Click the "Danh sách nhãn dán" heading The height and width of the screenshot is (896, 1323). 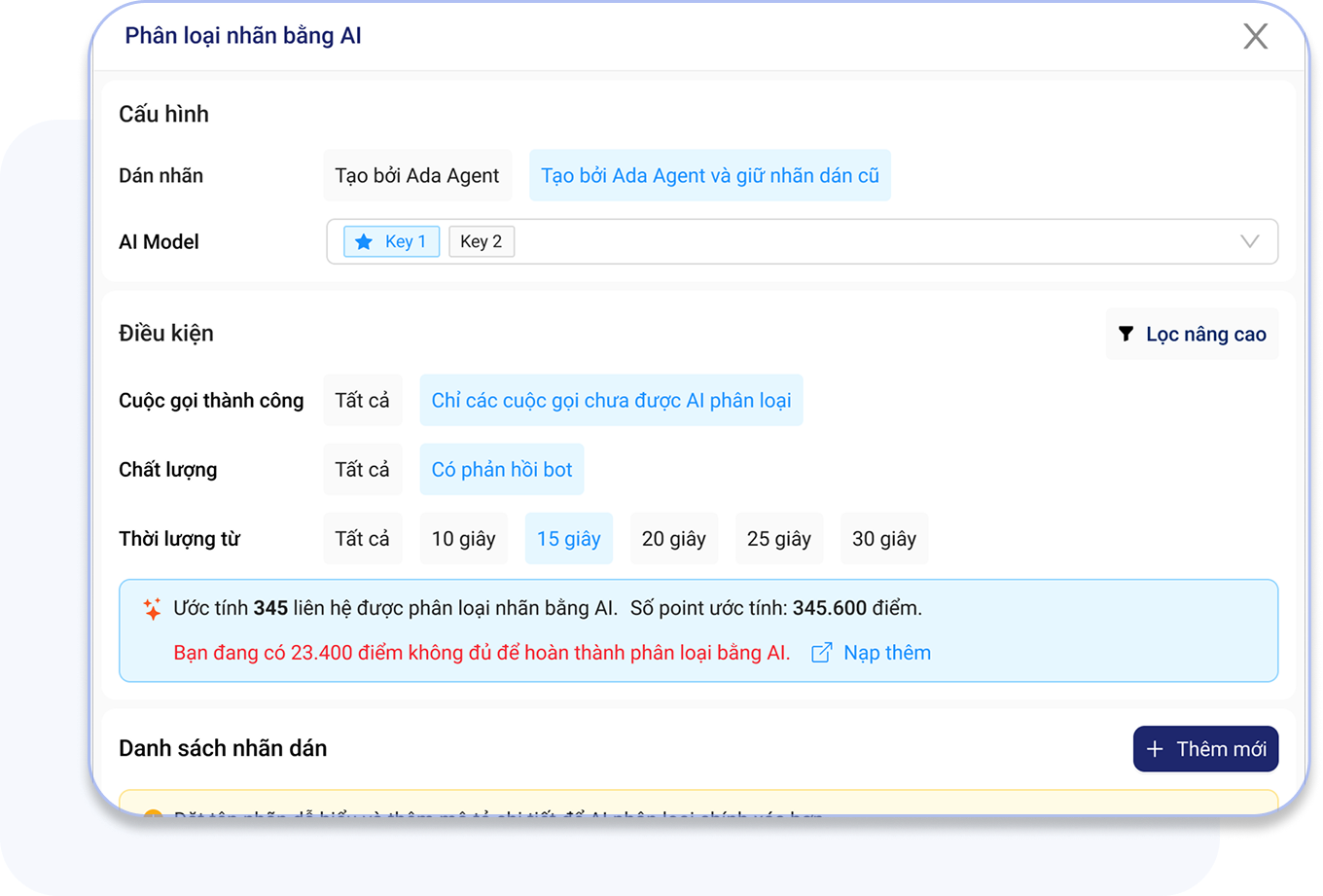tap(223, 748)
